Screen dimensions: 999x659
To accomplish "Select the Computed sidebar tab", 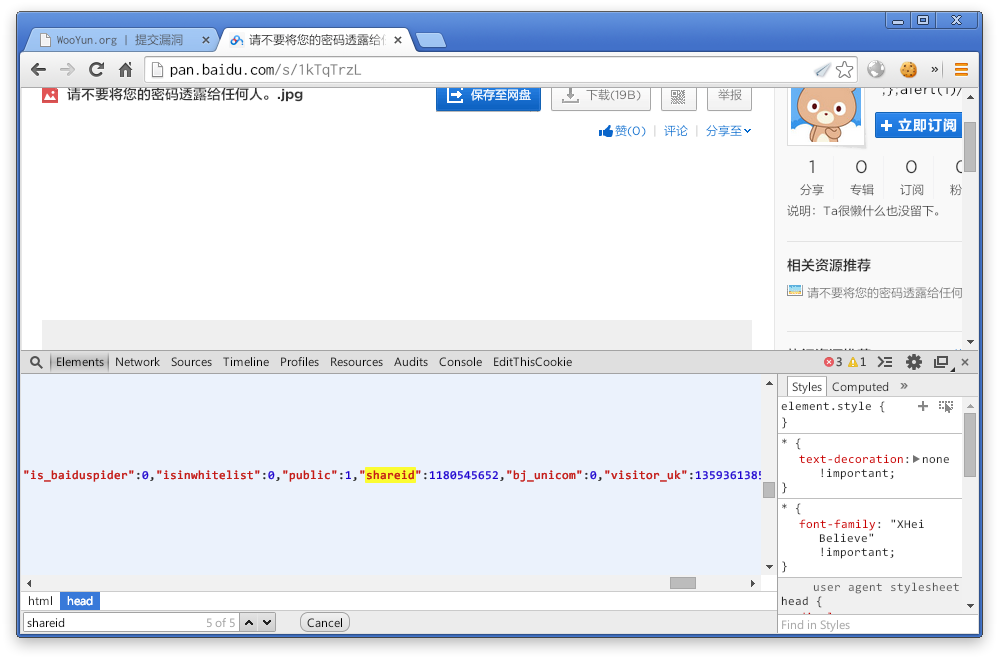I will pos(860,387).
